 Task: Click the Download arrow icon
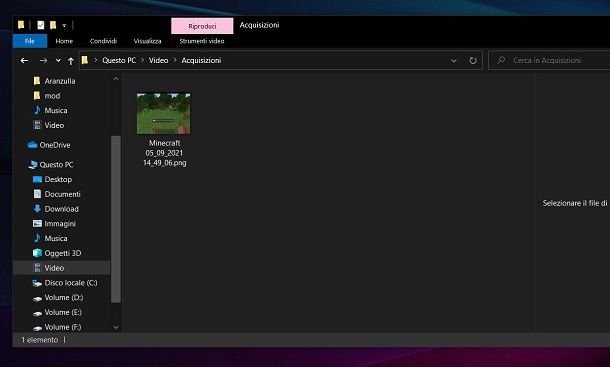[x=37, y=209]
